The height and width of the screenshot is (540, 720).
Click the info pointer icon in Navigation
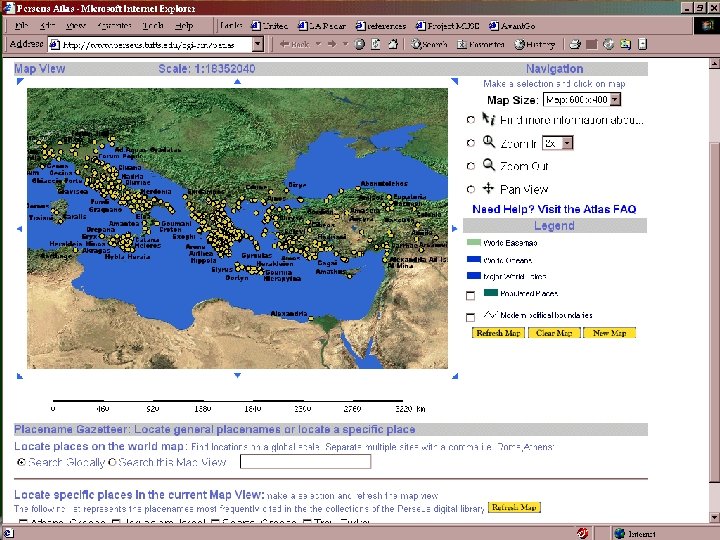coord(489,118)
